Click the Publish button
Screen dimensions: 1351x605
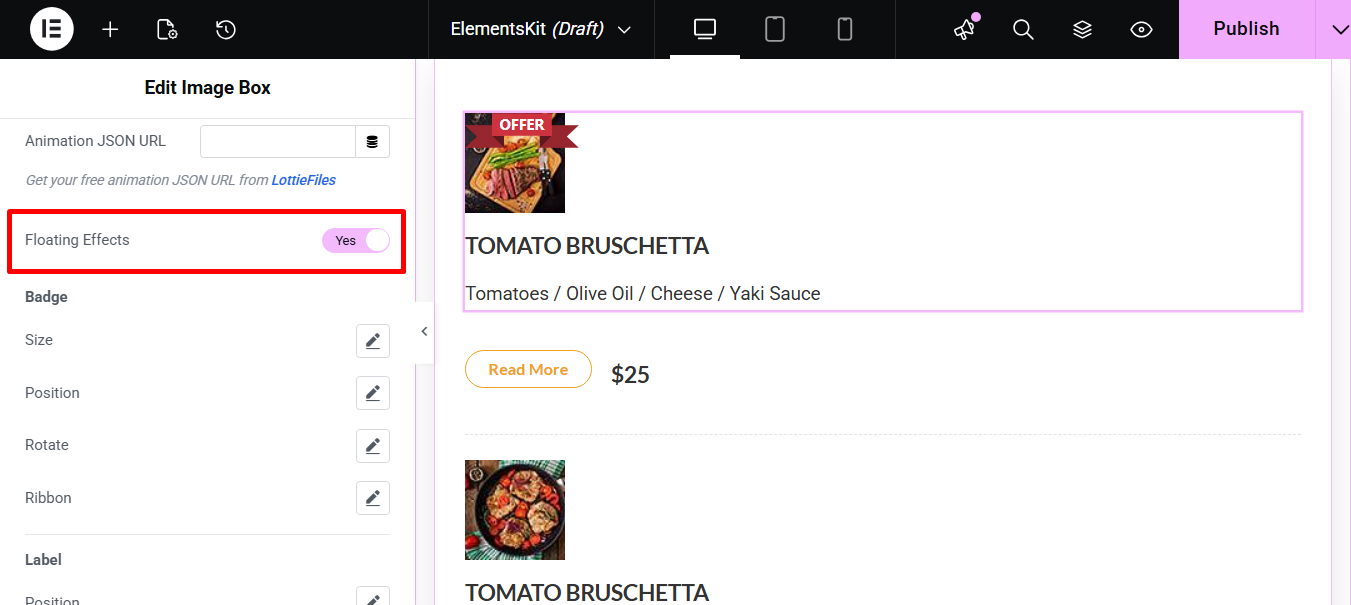click(1246, 29)
